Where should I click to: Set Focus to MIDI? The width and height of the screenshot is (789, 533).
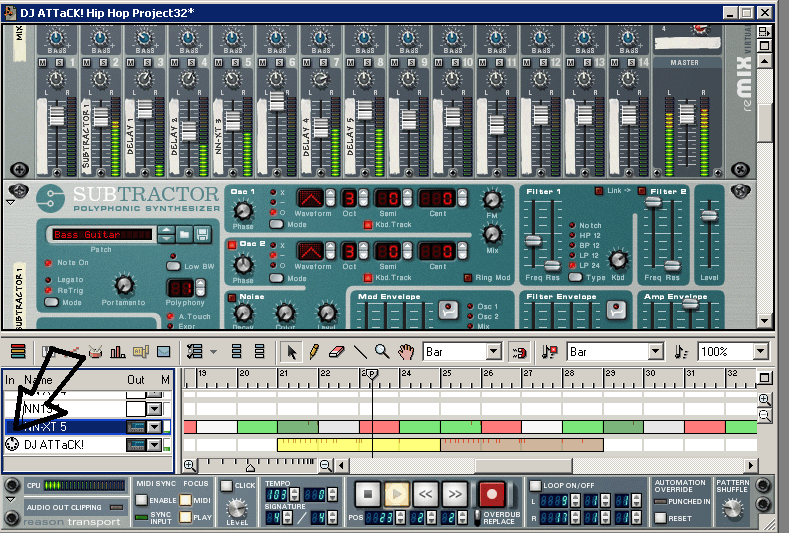click(185, 500)
